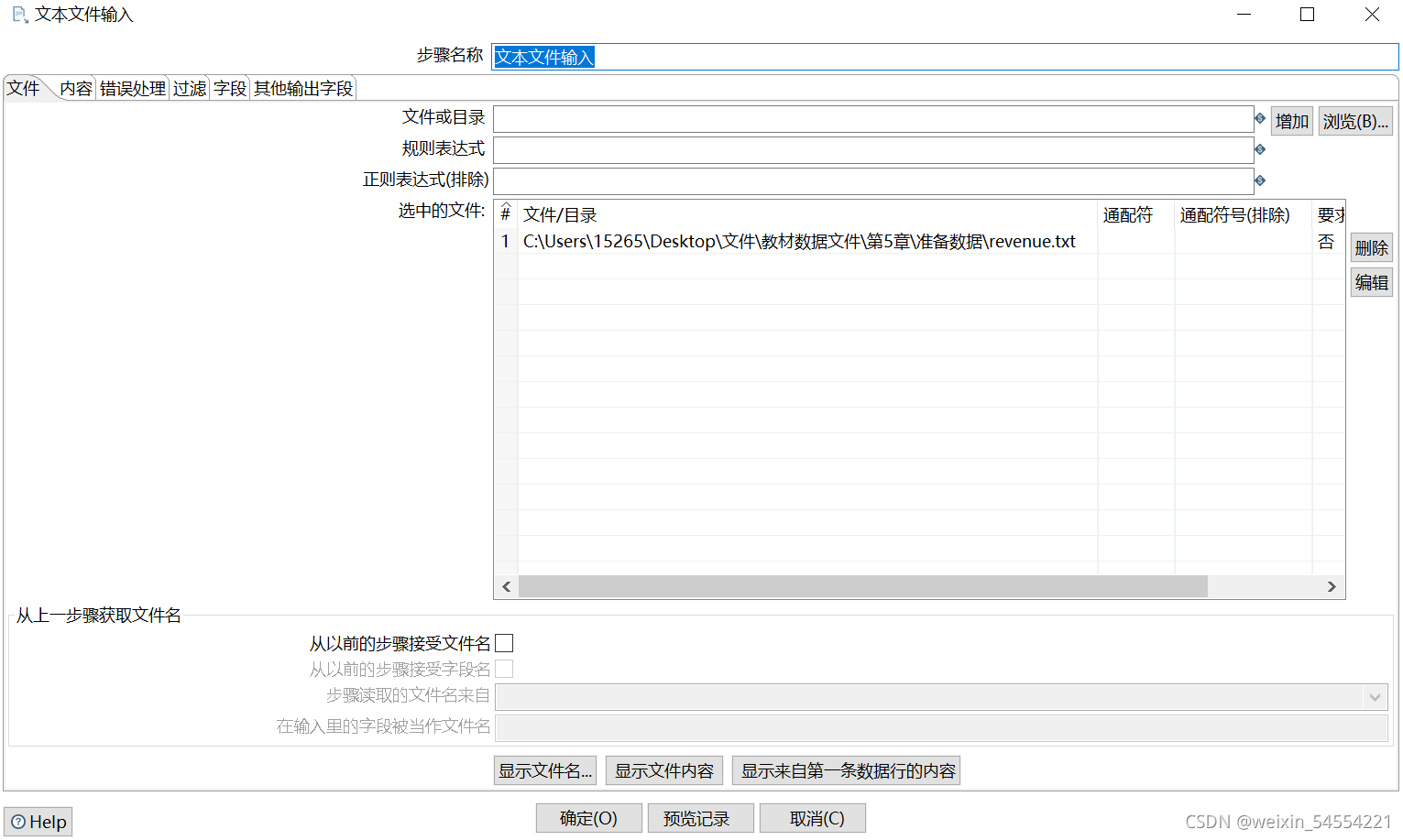Image resolution: width=1403 pixels, height=840 pixels.
Task: Click 显示来自第一条数据行的内容 button
Action: click(847, 770)
